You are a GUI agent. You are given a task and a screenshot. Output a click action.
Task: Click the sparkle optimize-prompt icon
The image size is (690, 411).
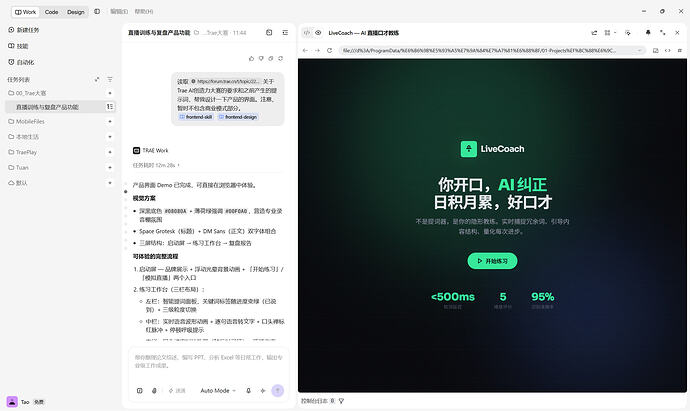[x=263, y=390]
